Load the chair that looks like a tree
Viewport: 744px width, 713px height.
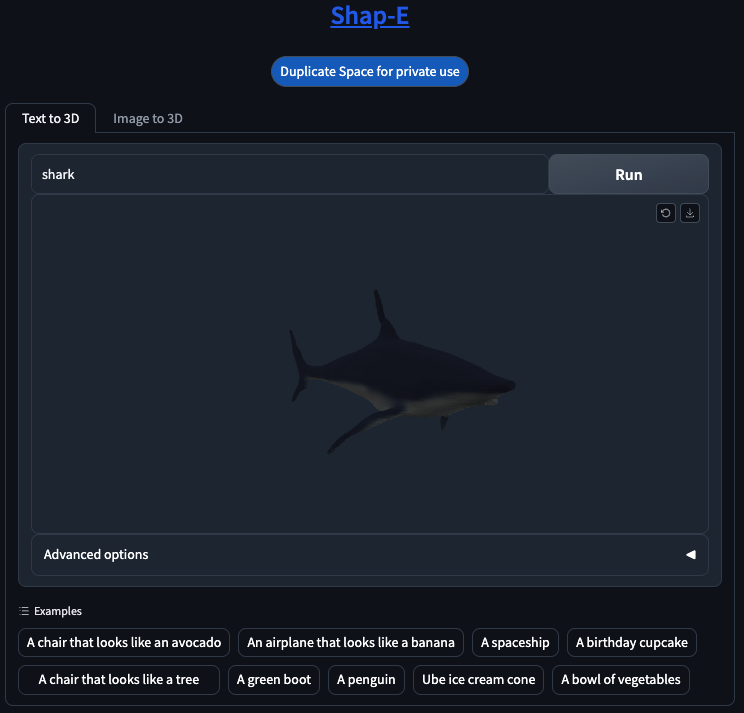[x=119, y=680]
